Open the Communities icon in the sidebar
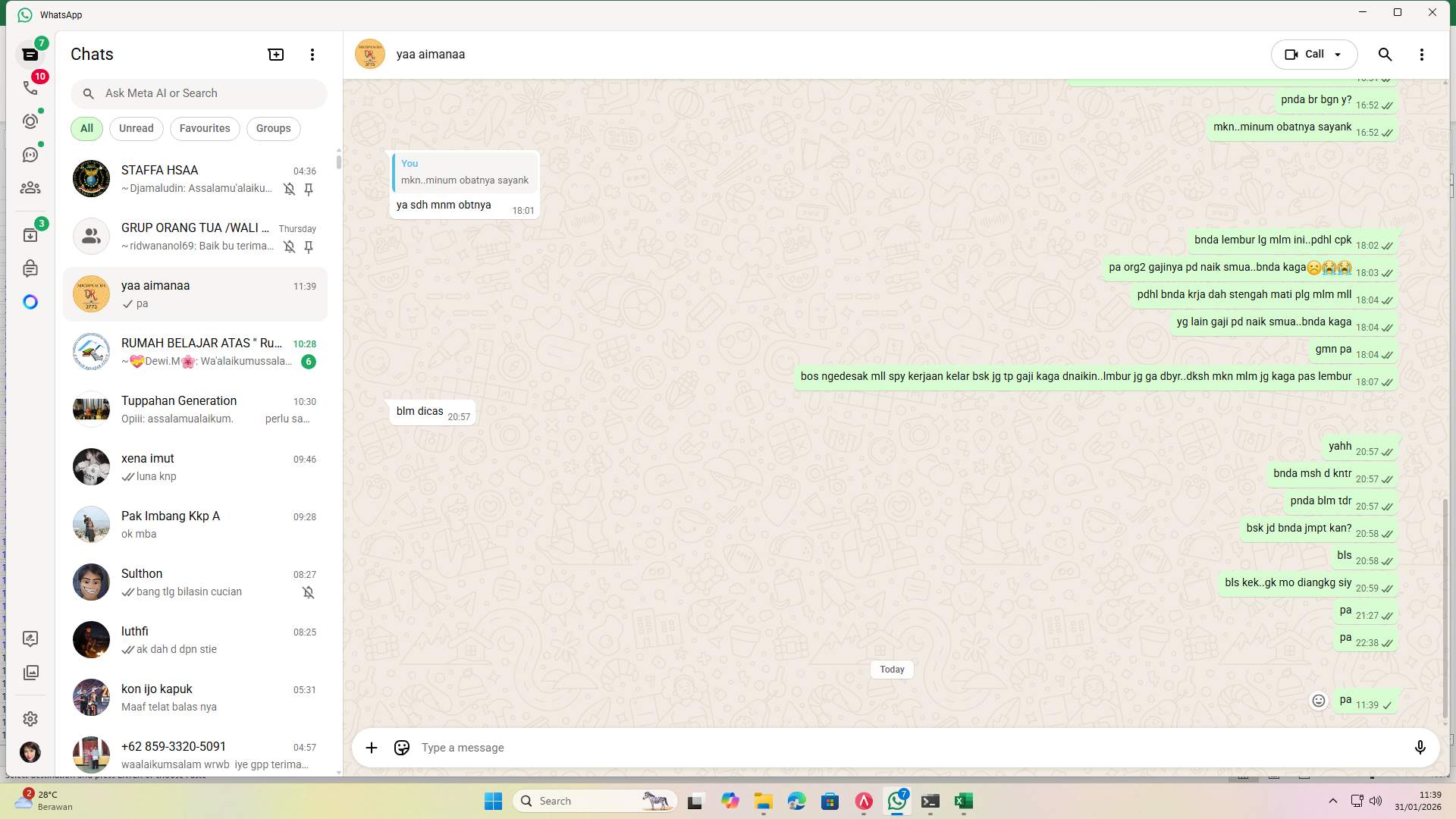The width and height of the screenshot is (1456, 819). coord(30,187)
